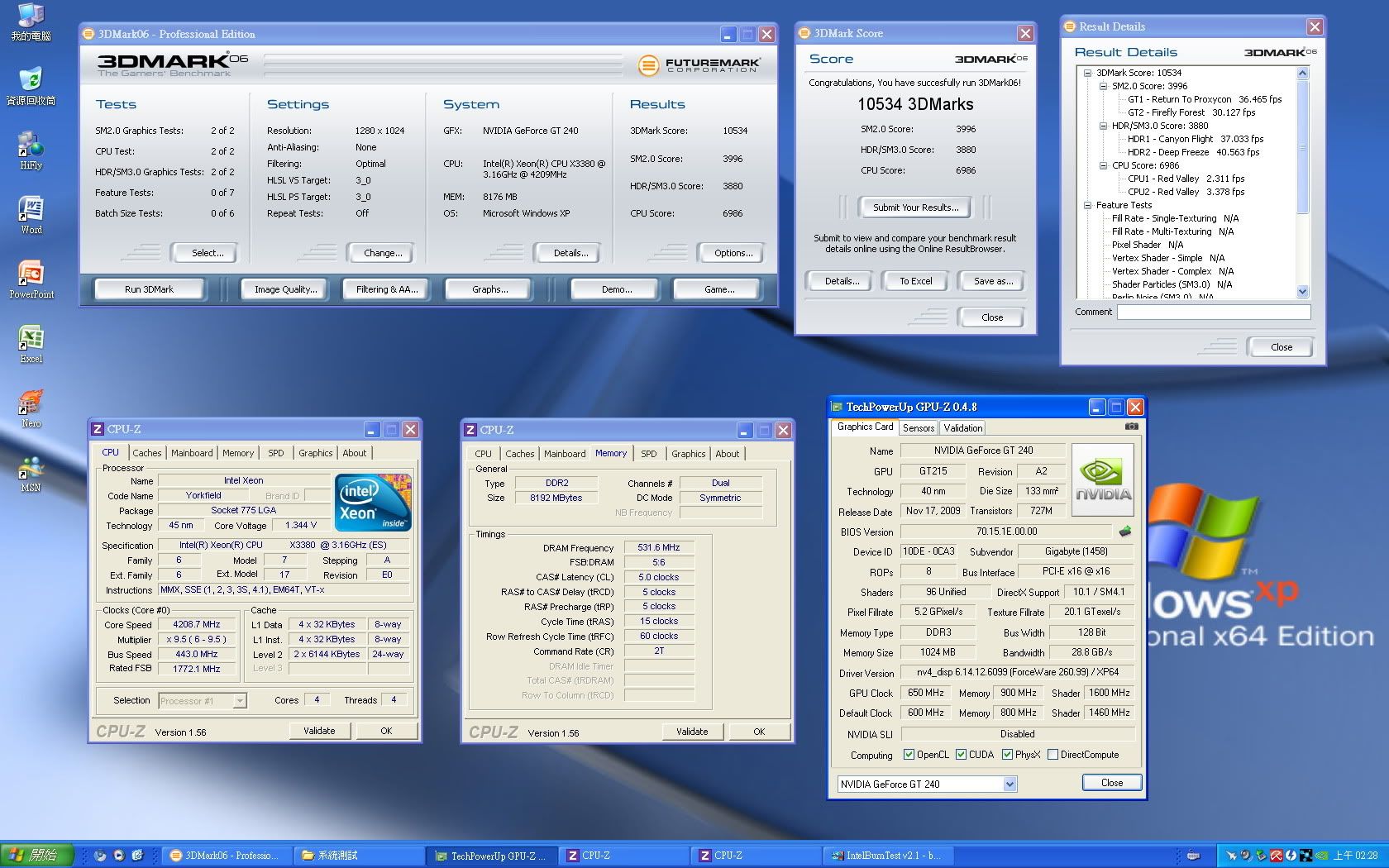Click the Result Details title bar icon

(x=1069, y=26)
